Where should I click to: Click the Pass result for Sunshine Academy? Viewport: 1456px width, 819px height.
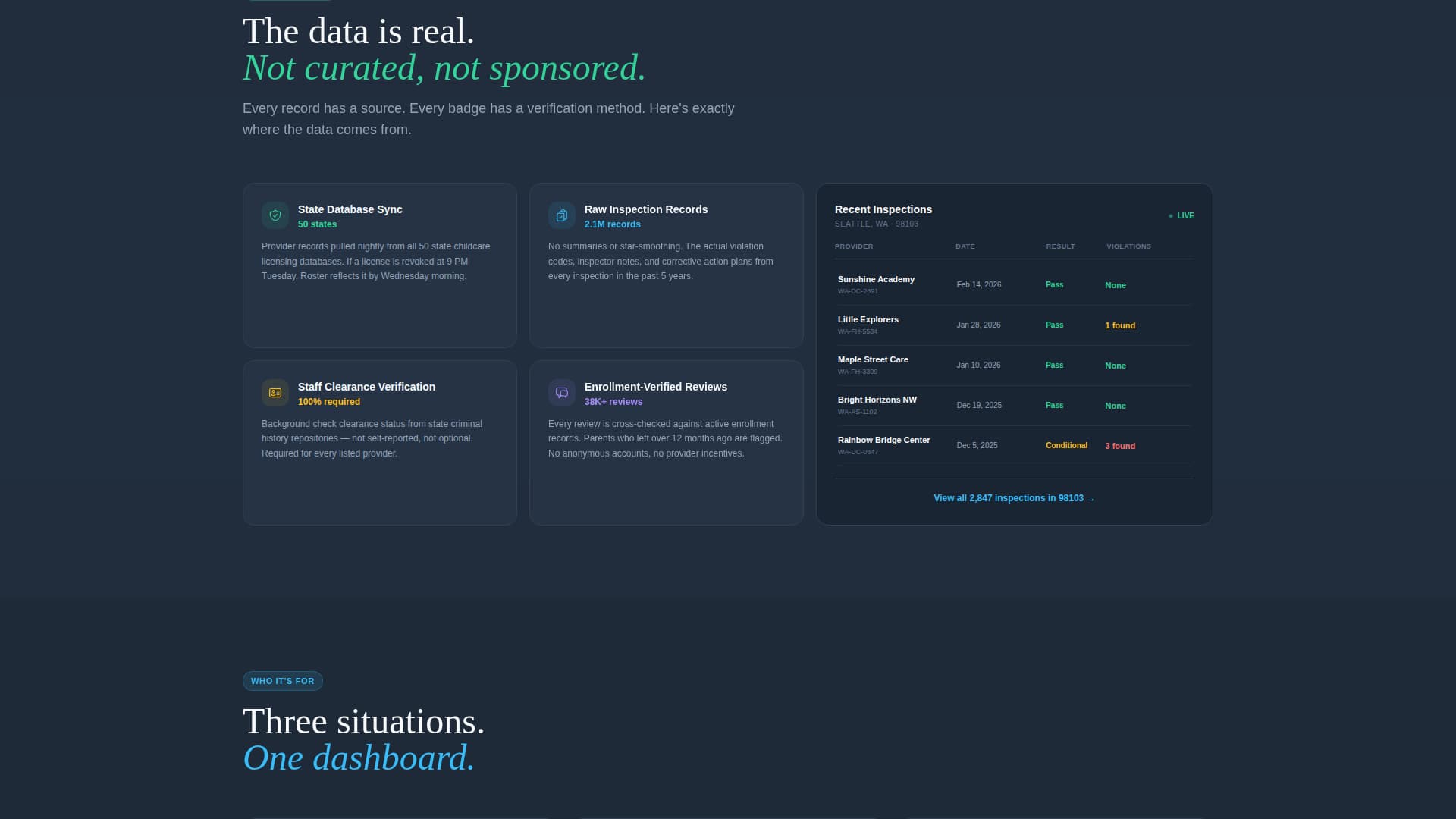click(x=1054, y=285)
